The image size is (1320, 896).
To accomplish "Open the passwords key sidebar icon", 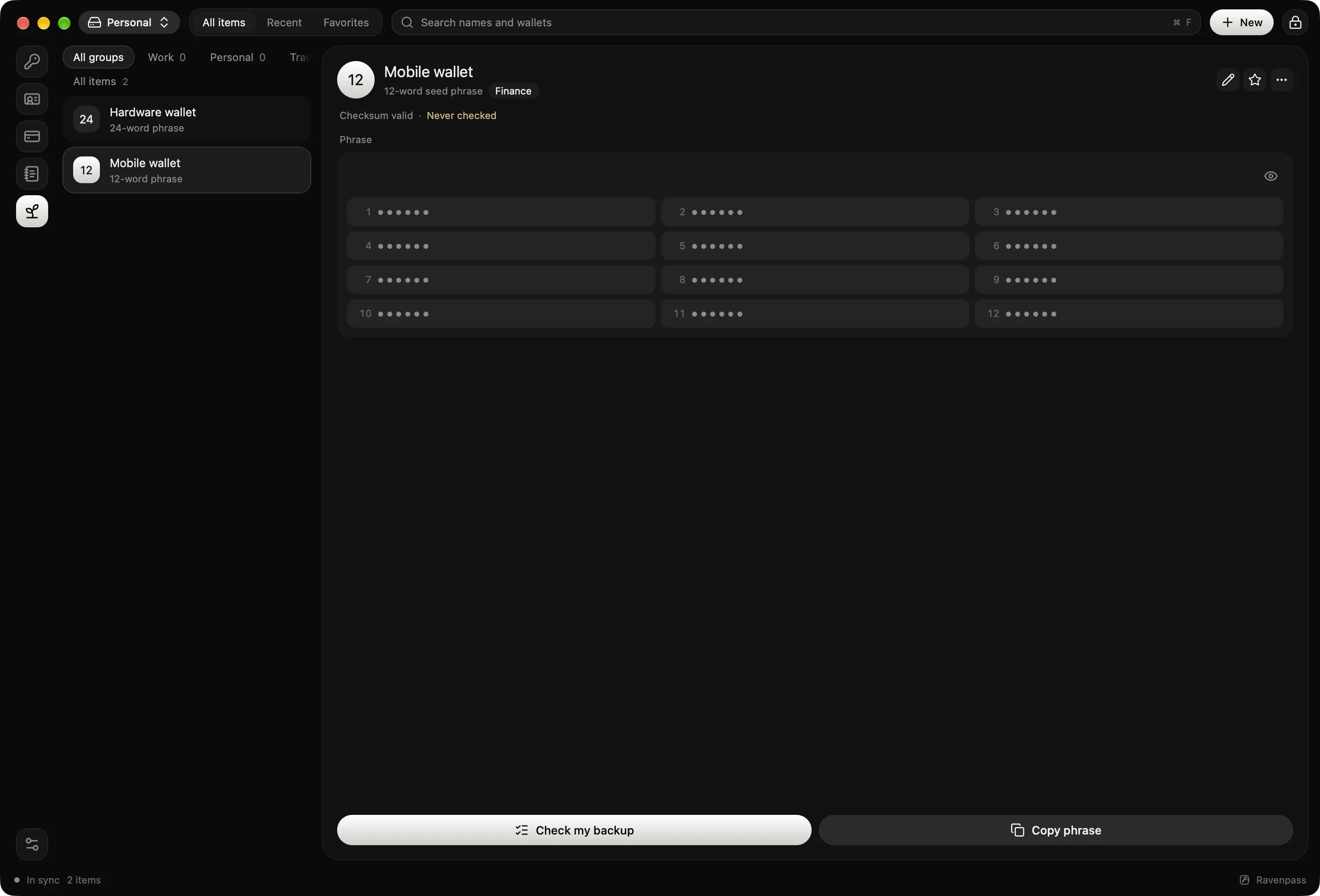I will pyautogui.click(x=32, y=62).
